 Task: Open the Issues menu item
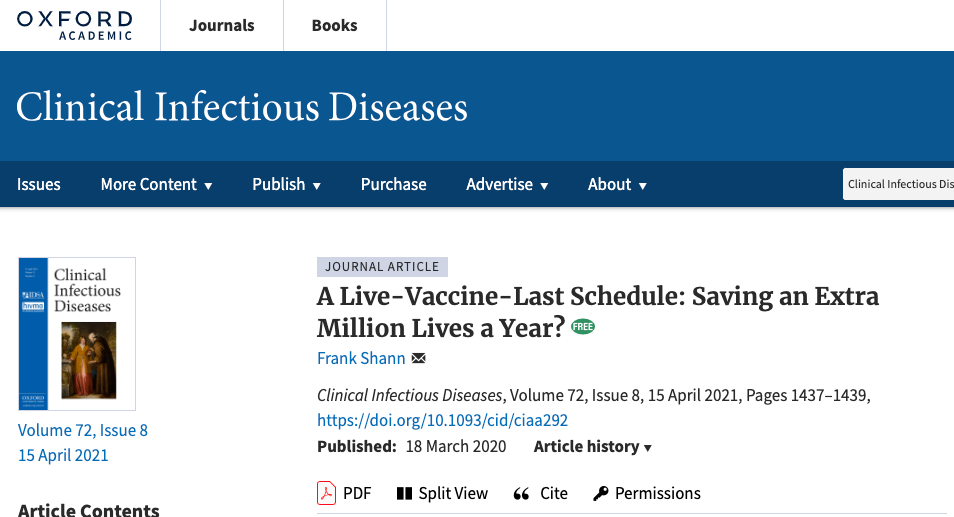39,184
